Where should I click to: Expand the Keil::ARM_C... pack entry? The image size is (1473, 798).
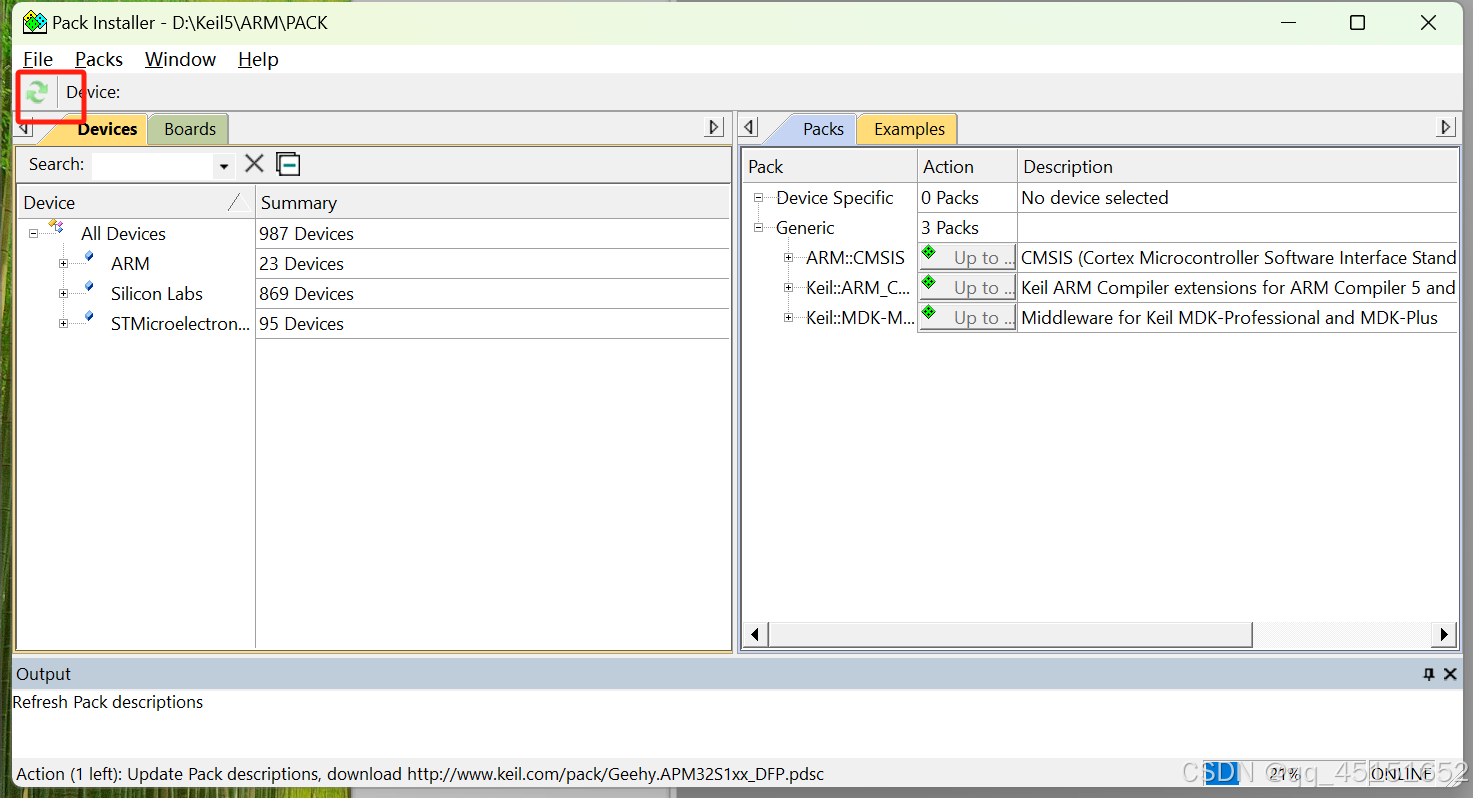point(788,288)
